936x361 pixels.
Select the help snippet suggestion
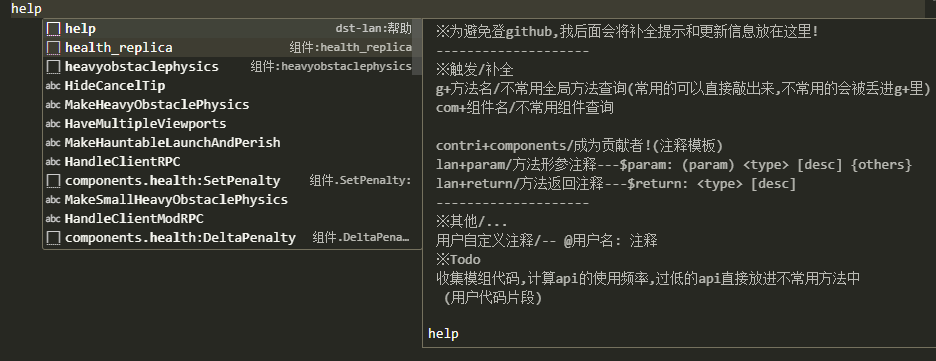click(230, 29)
